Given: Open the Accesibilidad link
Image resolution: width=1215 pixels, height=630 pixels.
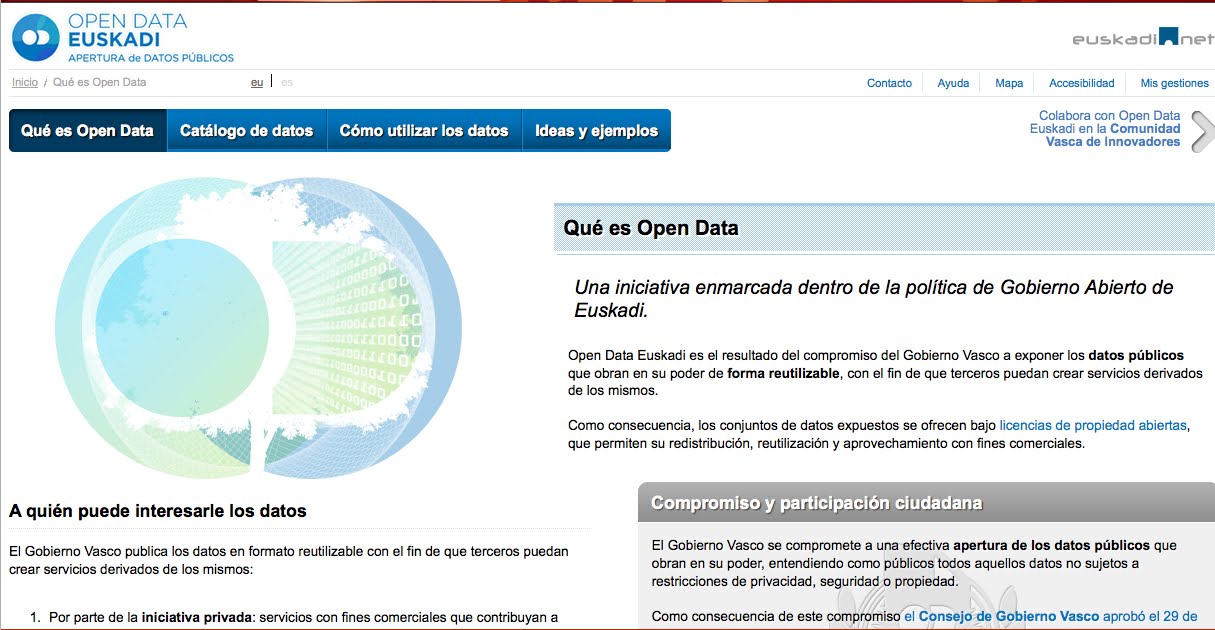Looking at the screenshot, I should coord(1081,83).
